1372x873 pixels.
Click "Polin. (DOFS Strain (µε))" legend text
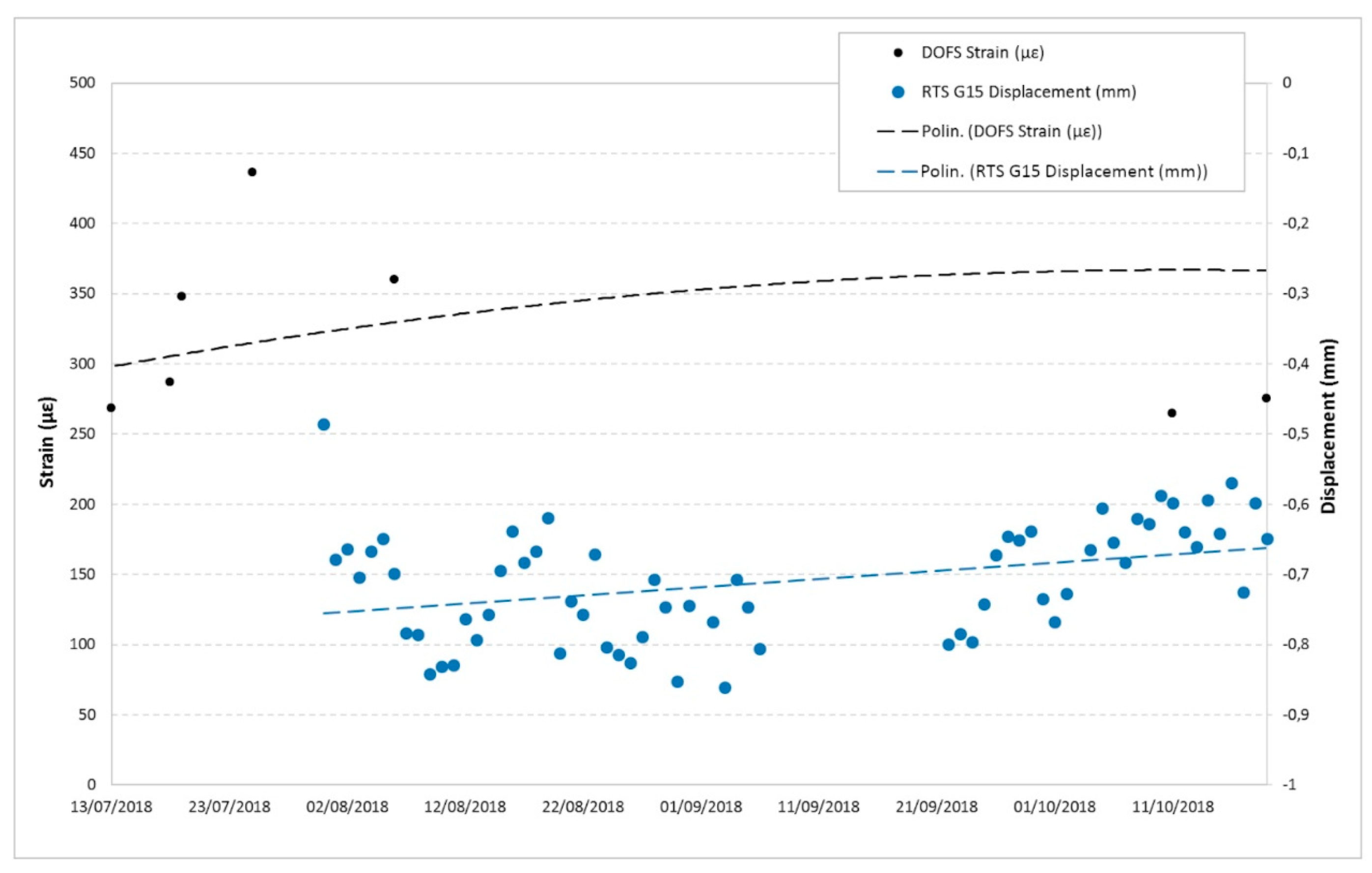pyautogui.click(x=1012, y=132)
